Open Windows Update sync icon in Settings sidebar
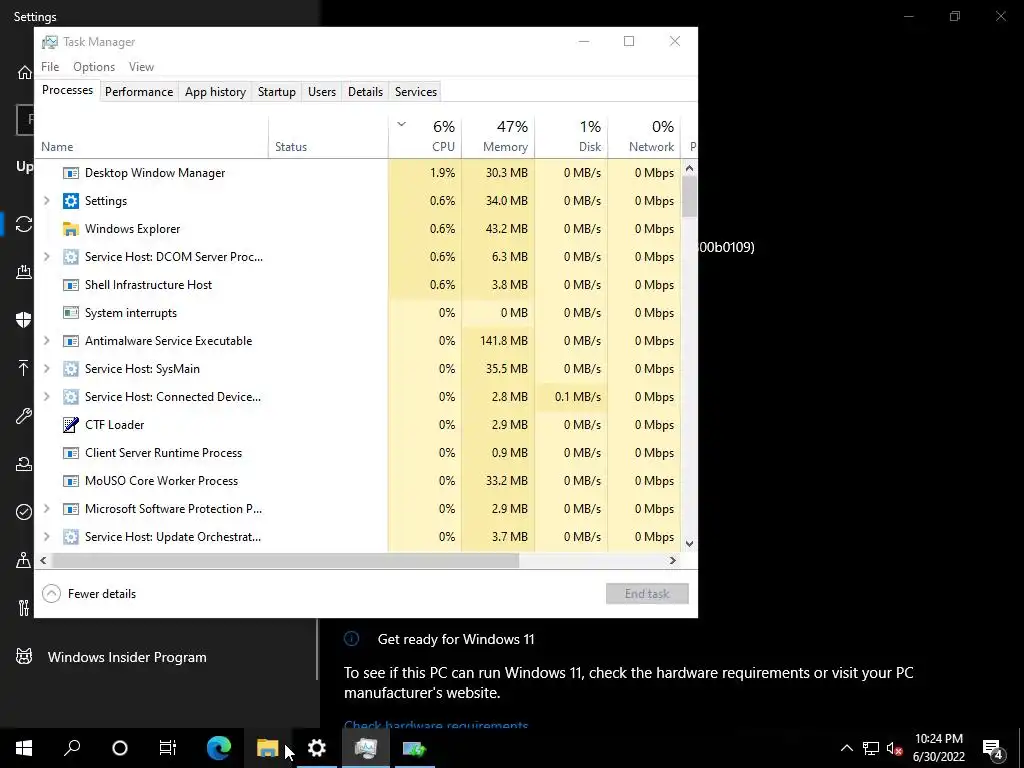 click(24, 224)
